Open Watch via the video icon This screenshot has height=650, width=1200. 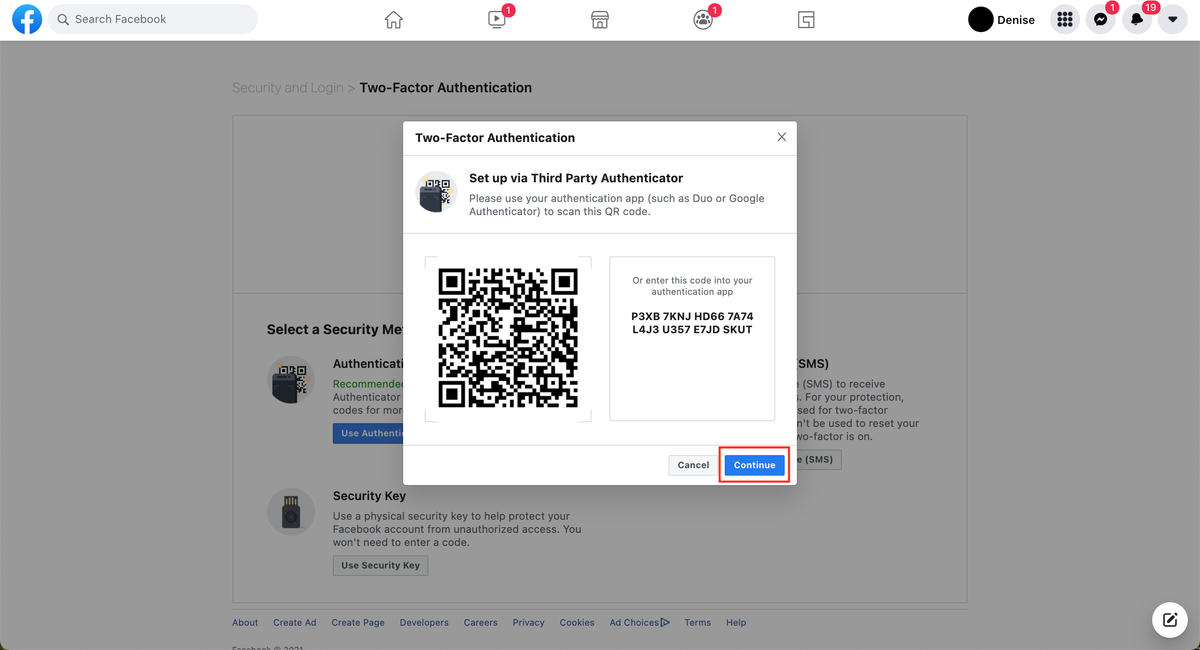click(x=496, y=19)
